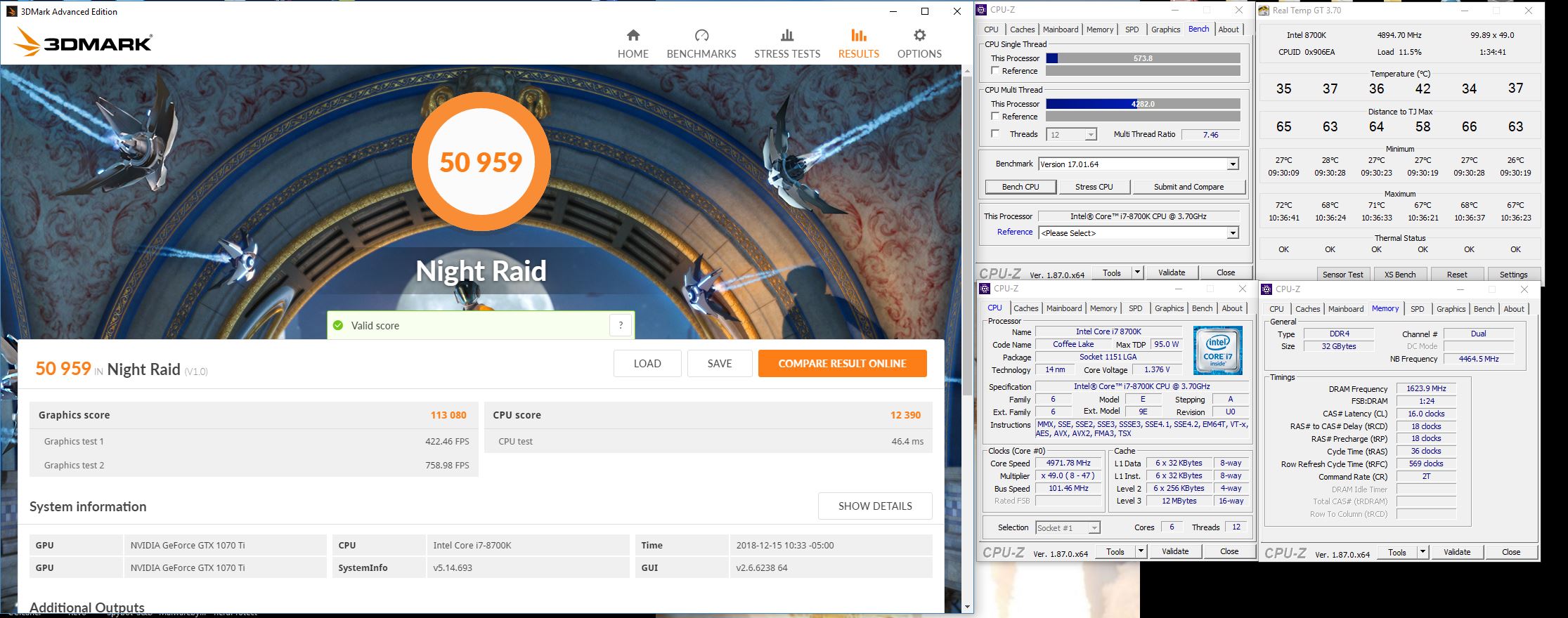Click the 50 959 score circle
The width and height of the screenshot is (1568, 618).
point(481,162)
